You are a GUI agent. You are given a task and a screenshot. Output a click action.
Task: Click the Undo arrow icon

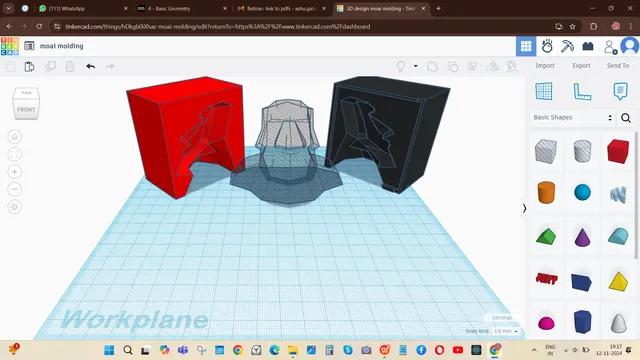point(91,66)
